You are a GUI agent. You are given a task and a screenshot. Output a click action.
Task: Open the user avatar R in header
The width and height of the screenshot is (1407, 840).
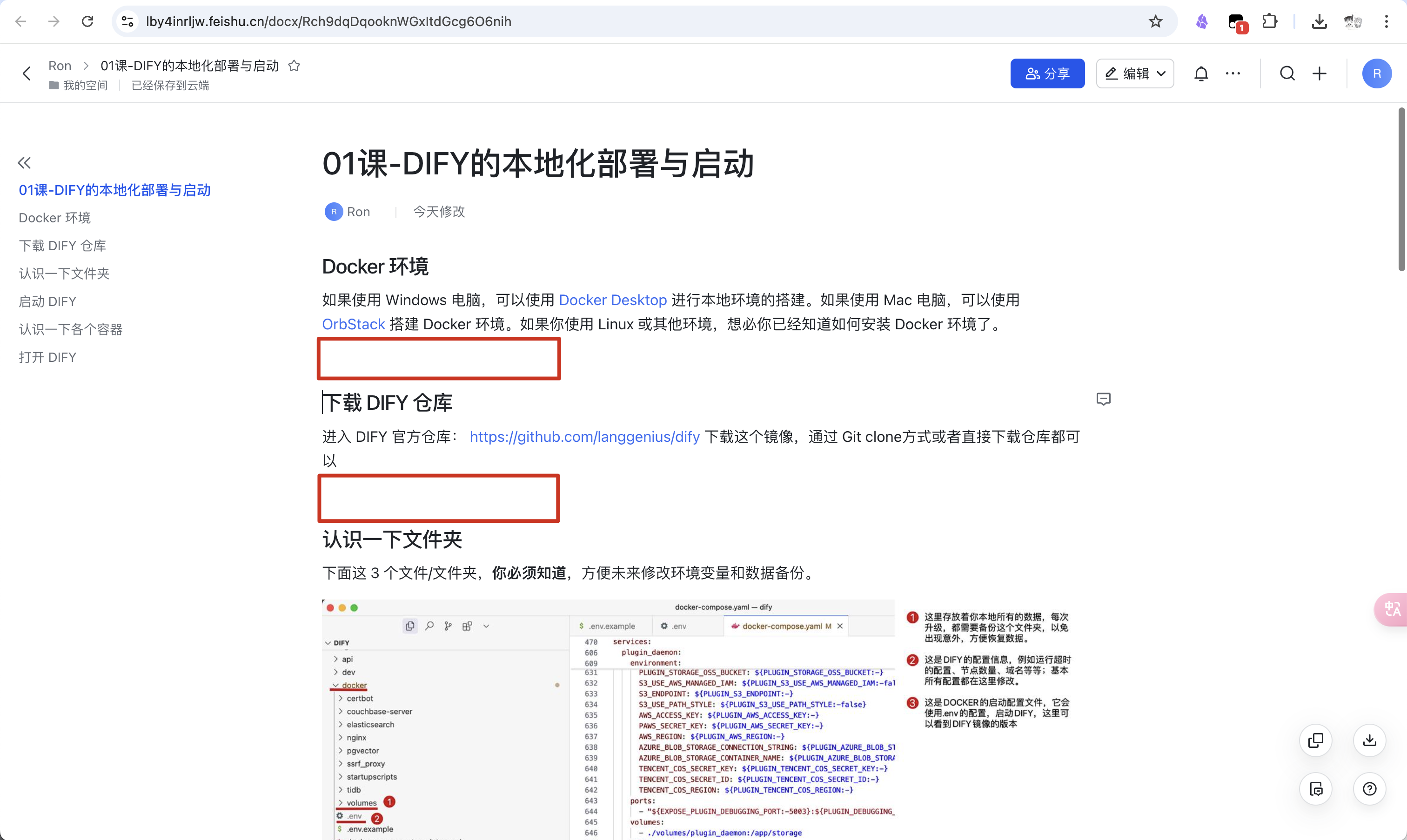[1376, 73]
